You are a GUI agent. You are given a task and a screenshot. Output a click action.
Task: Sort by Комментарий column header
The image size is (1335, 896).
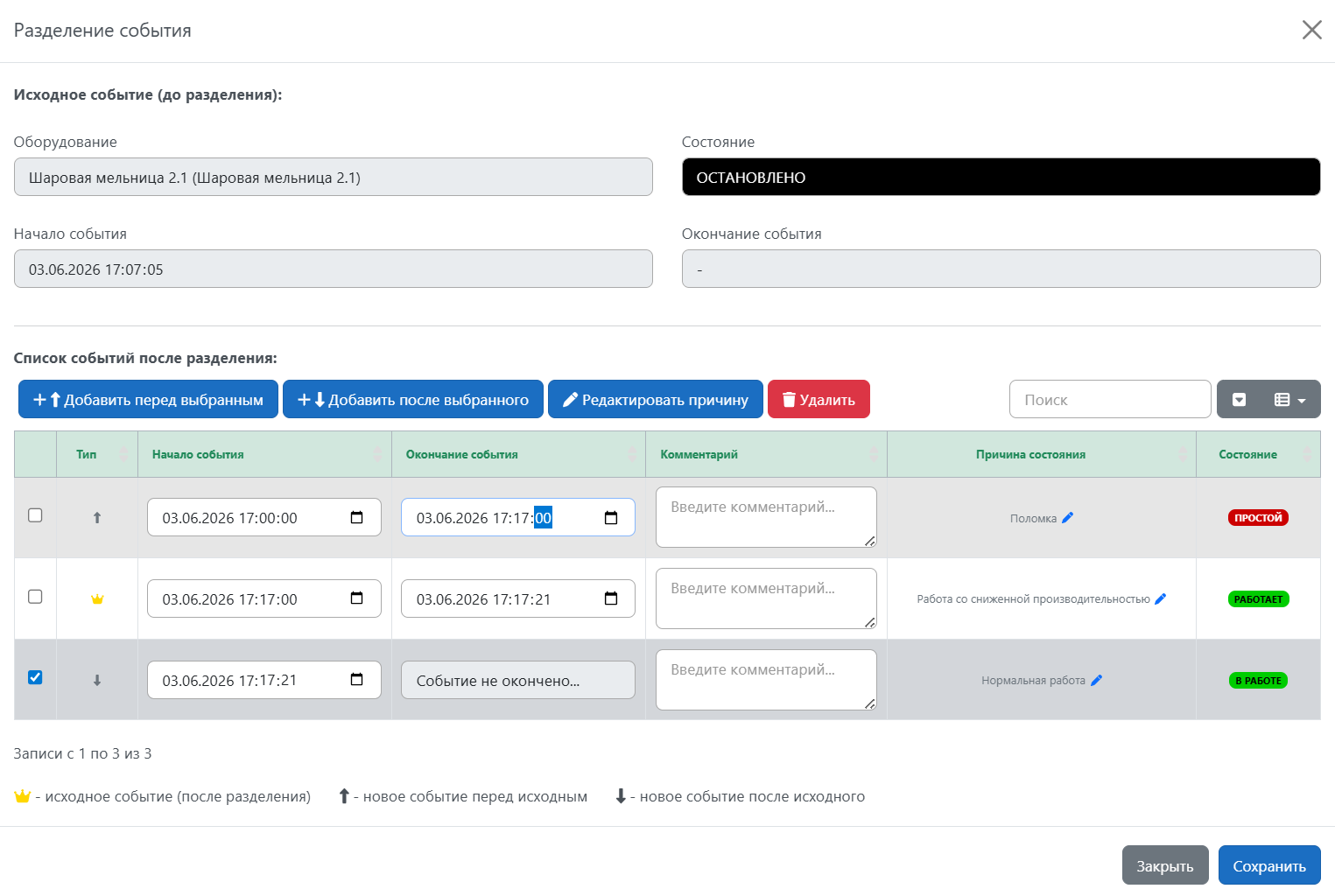(766, 454)
